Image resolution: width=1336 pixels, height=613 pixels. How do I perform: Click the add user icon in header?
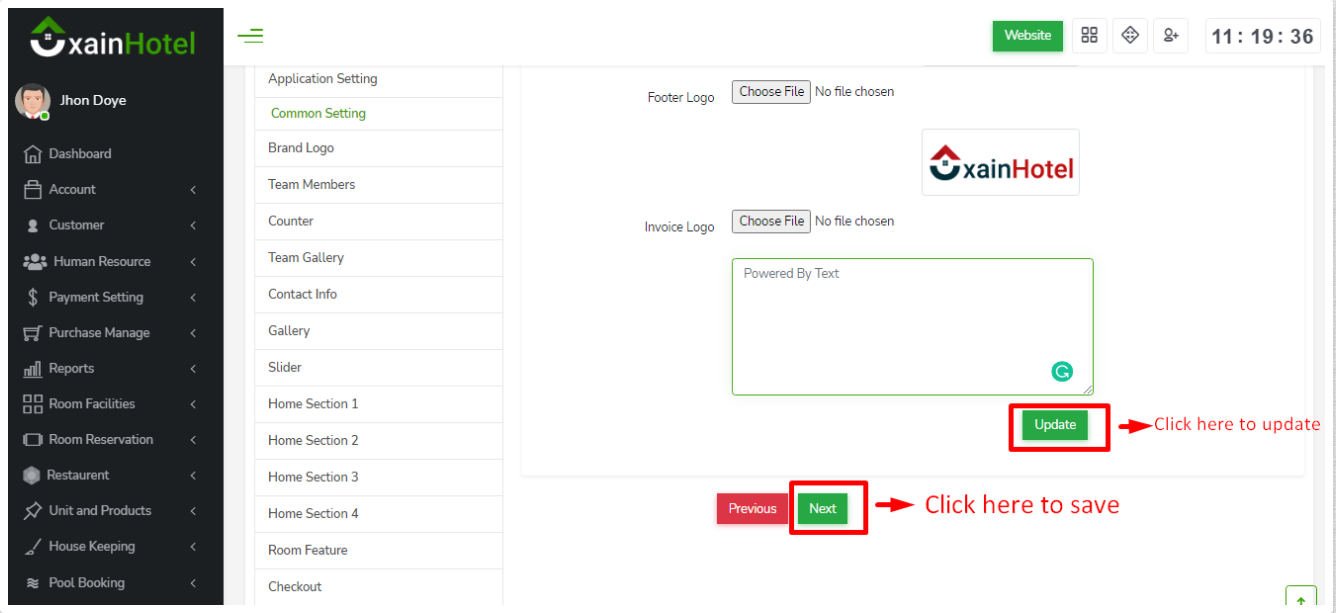click(1170, 36)
